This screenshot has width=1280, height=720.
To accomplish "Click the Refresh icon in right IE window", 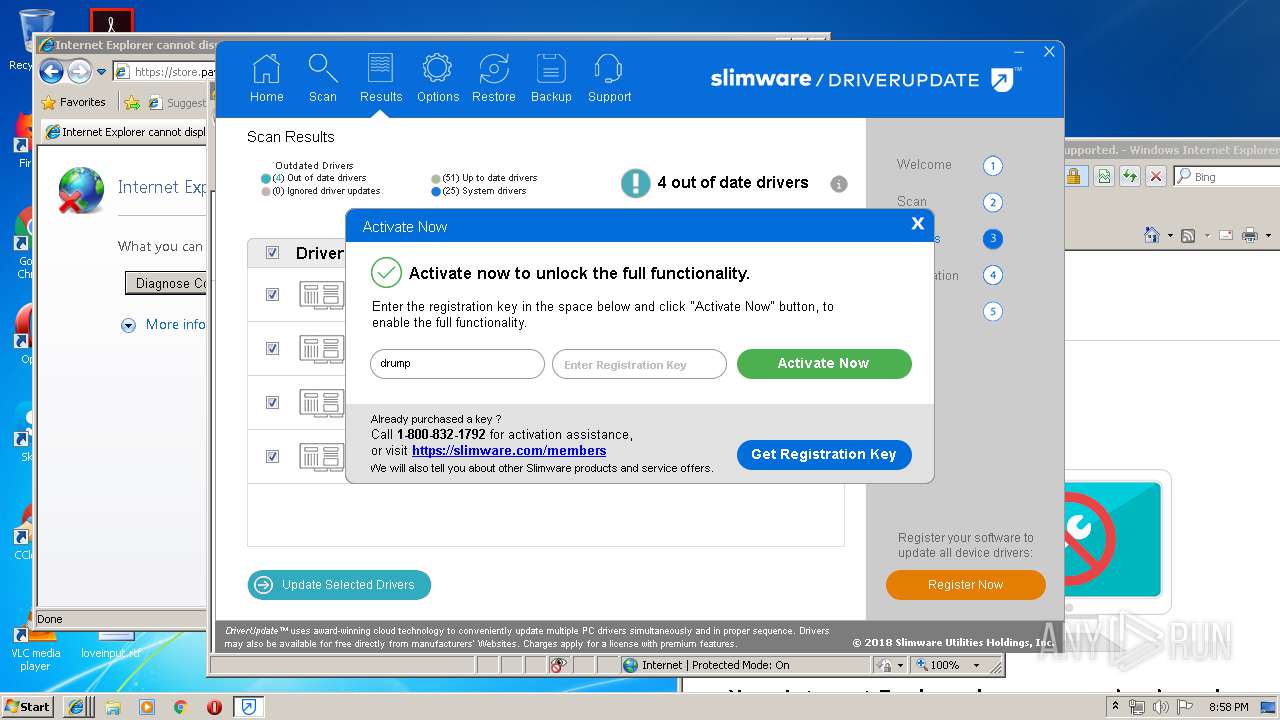I will (1130, 177).
